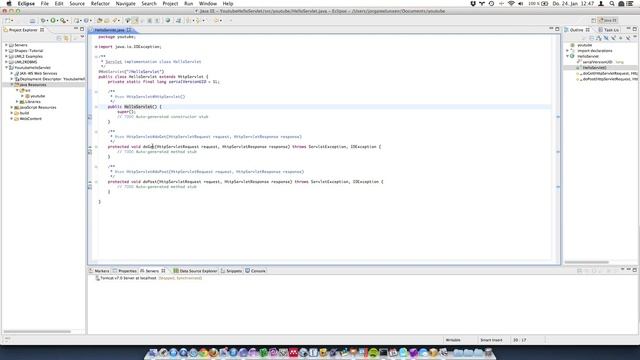
Task: Open Project Explorer view menu arrow
Action: tap(82, 38)
